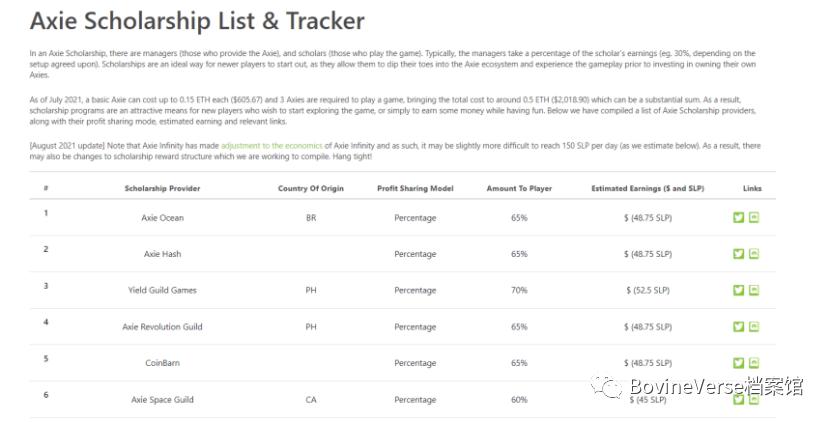Open Axie Hash's Twitter link icon
Screen dimensions: 830x422
(739, 254)
